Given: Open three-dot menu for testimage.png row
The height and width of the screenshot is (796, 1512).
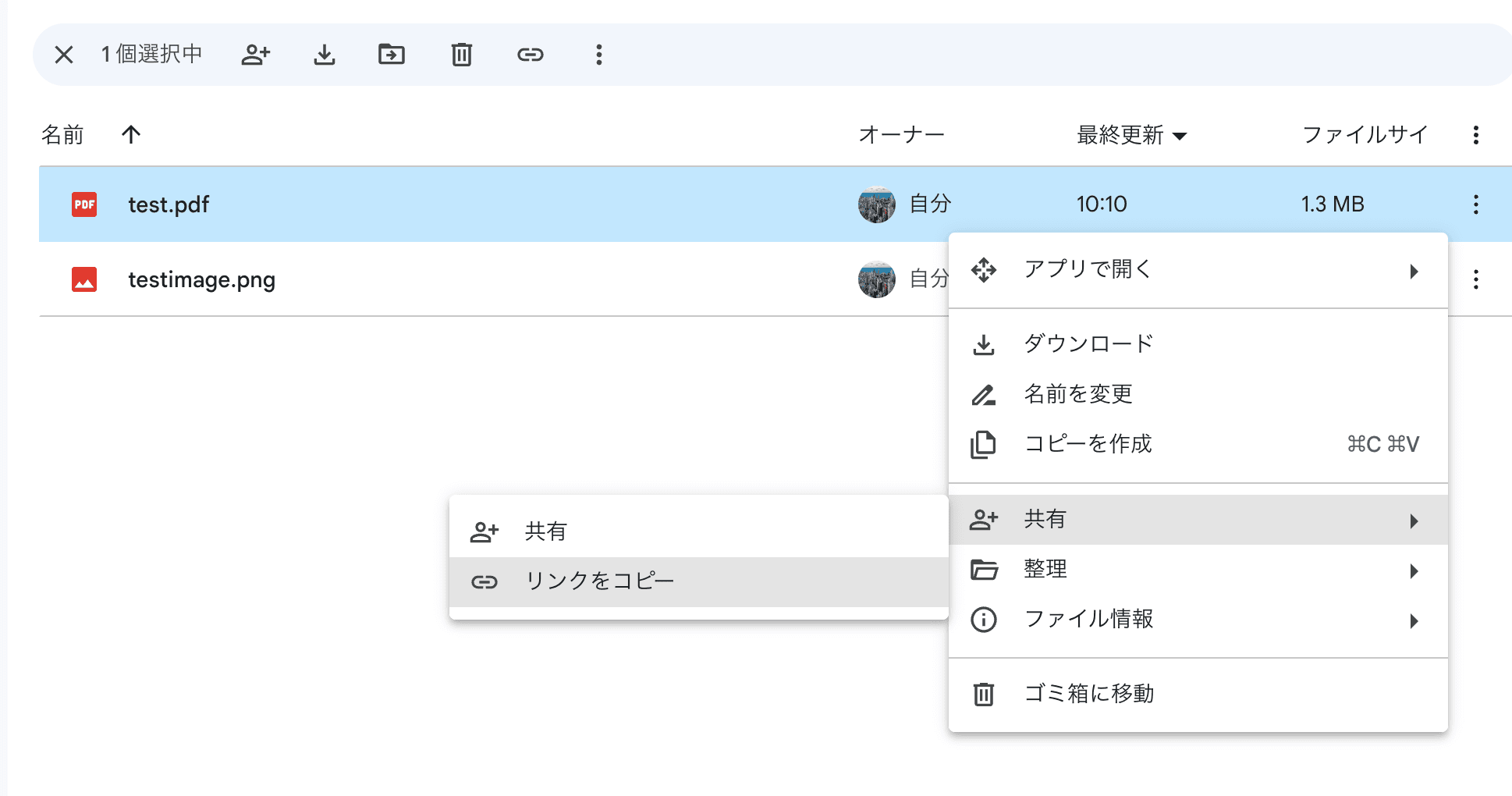Looking at the screenshot, I should 1475,279.
